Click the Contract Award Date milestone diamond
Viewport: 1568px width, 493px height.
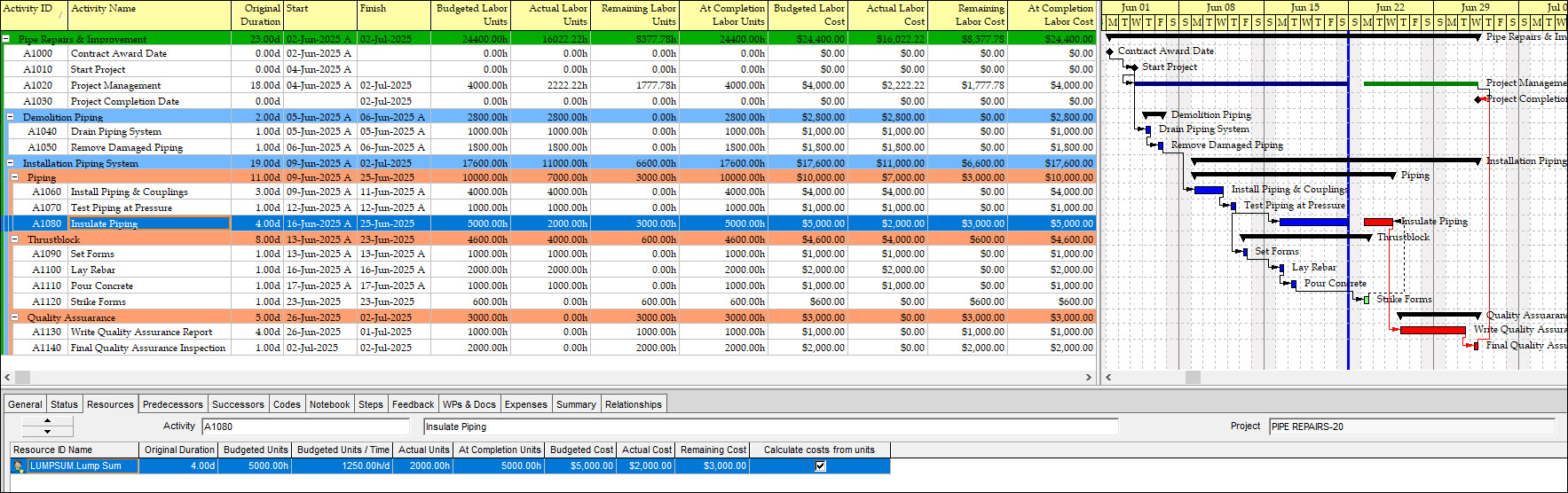point(1110,52)
